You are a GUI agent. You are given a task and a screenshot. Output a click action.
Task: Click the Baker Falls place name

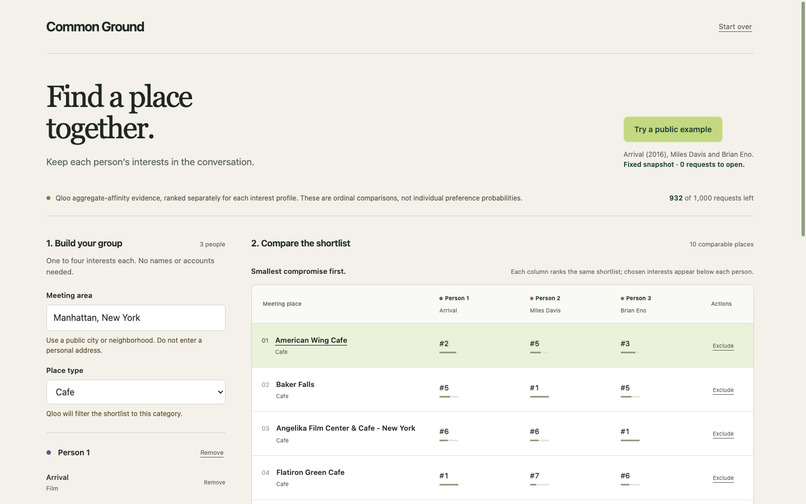point(295,384)
